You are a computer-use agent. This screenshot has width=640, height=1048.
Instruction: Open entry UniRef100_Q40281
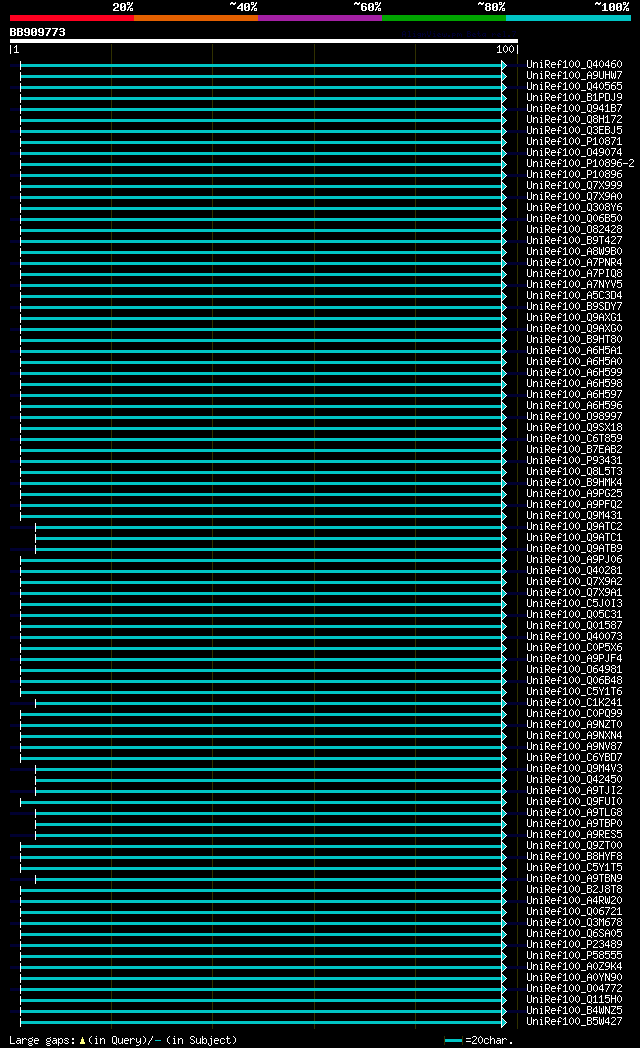574,571
